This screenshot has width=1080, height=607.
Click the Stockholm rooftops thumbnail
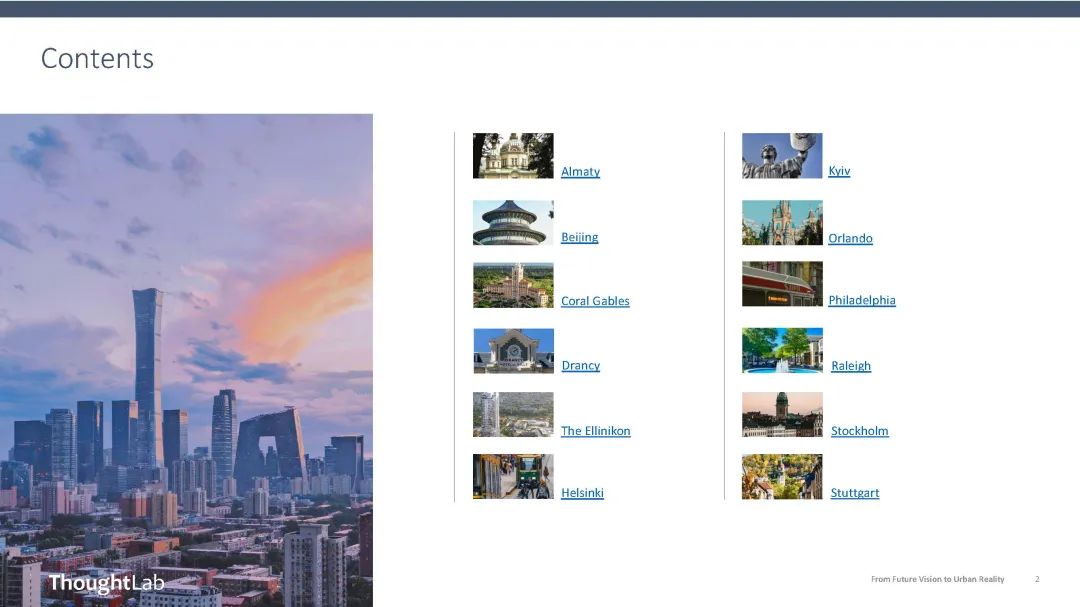[782, 414]
